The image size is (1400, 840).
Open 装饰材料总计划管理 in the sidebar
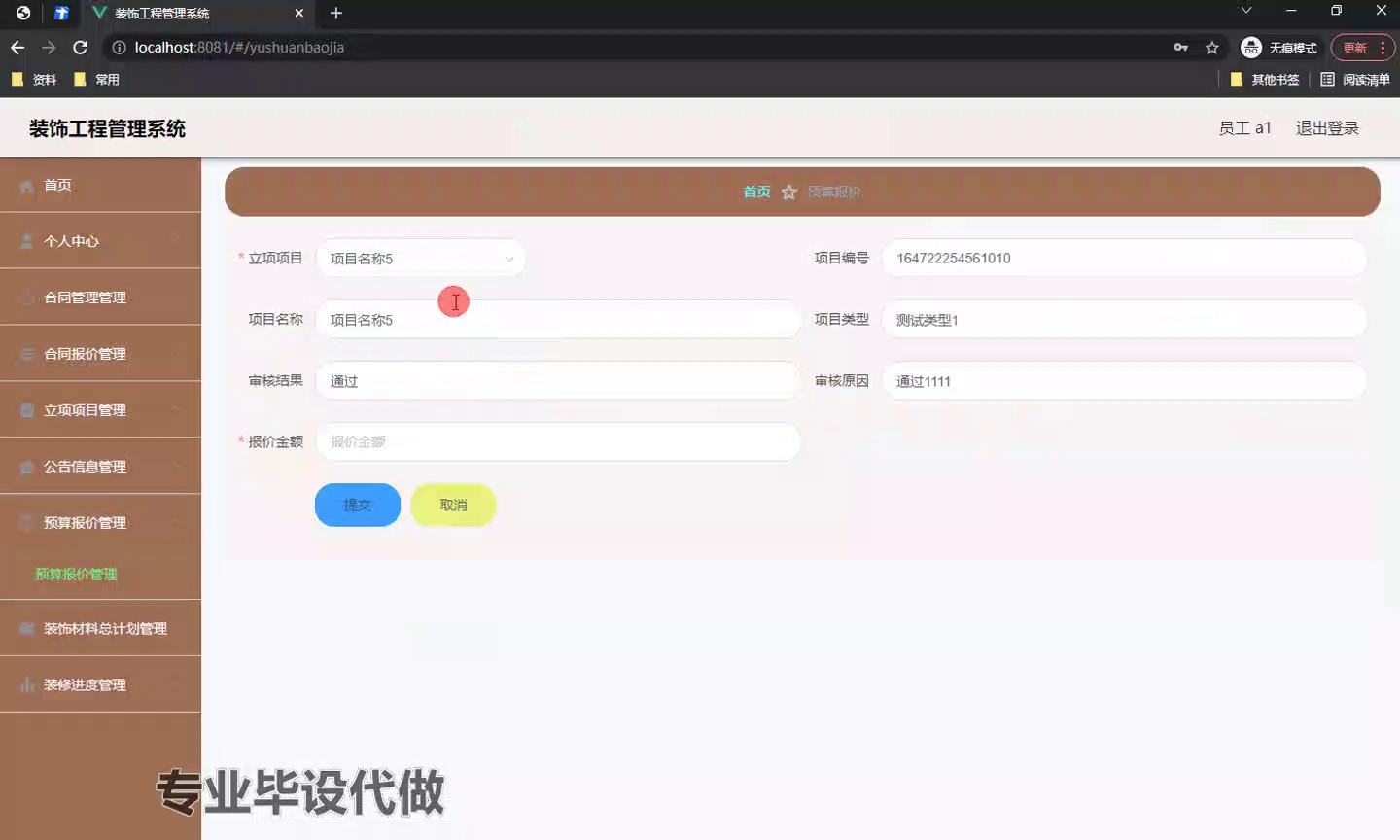coord(104,629)
